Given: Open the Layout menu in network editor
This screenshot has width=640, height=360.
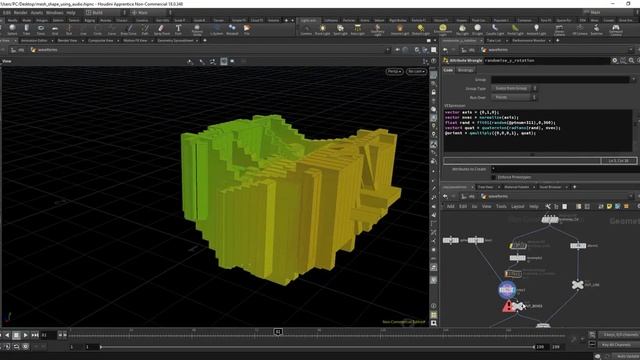Looking at the screenshot, I should (517, 207).
